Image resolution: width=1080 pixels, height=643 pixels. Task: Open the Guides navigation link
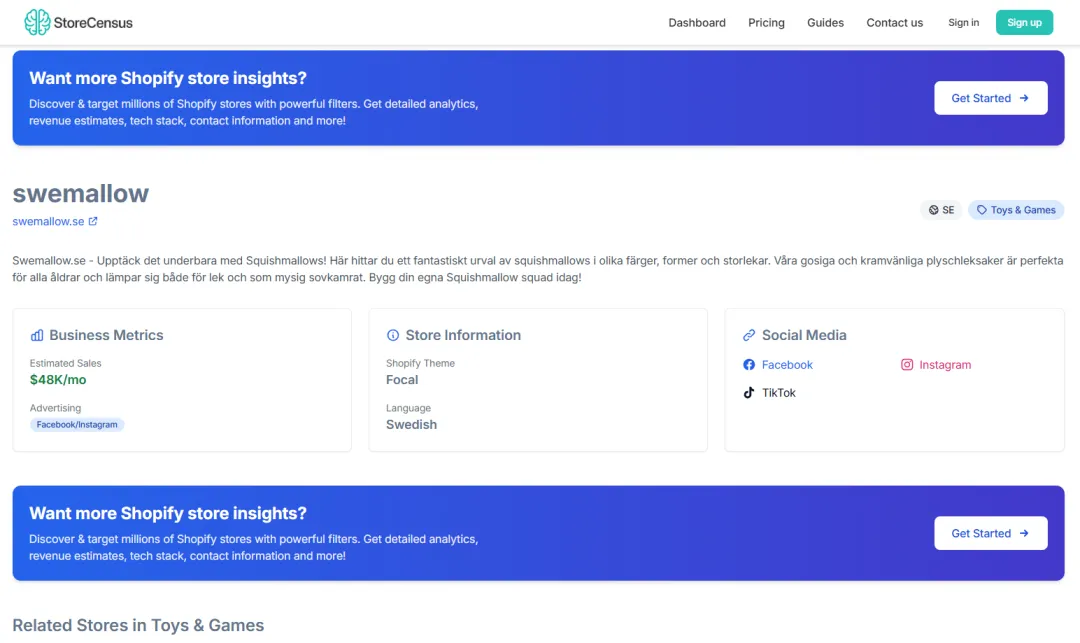(825, 23)
